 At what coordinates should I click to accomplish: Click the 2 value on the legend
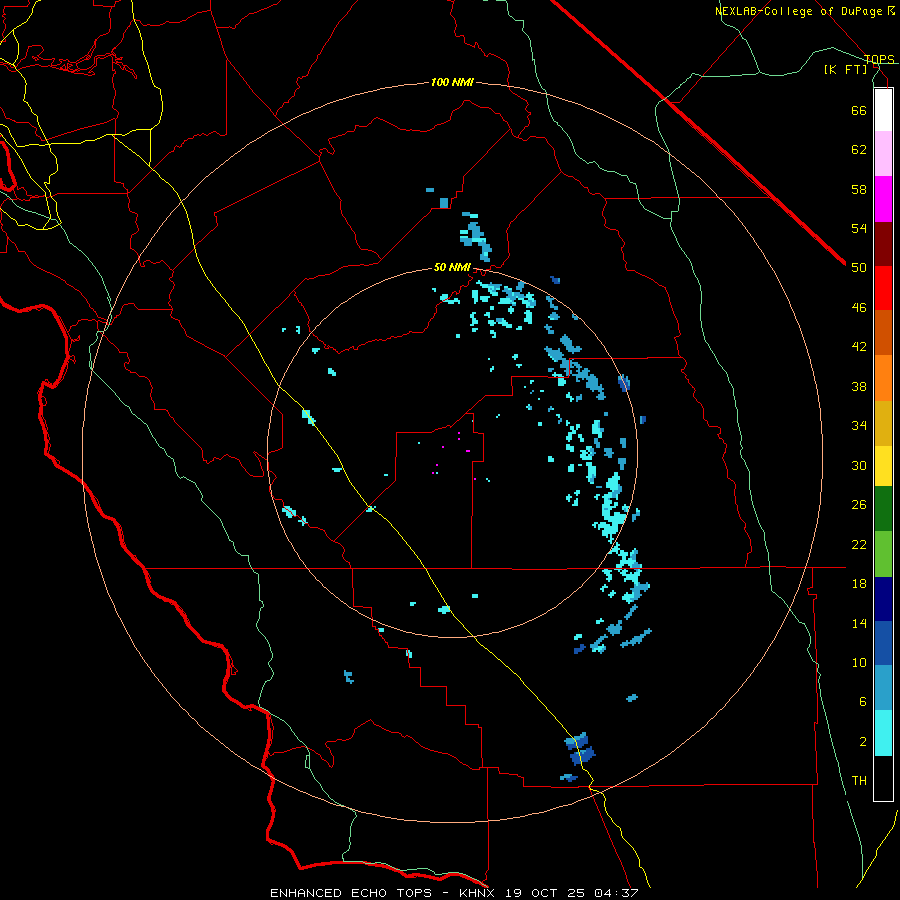point(862,742)
